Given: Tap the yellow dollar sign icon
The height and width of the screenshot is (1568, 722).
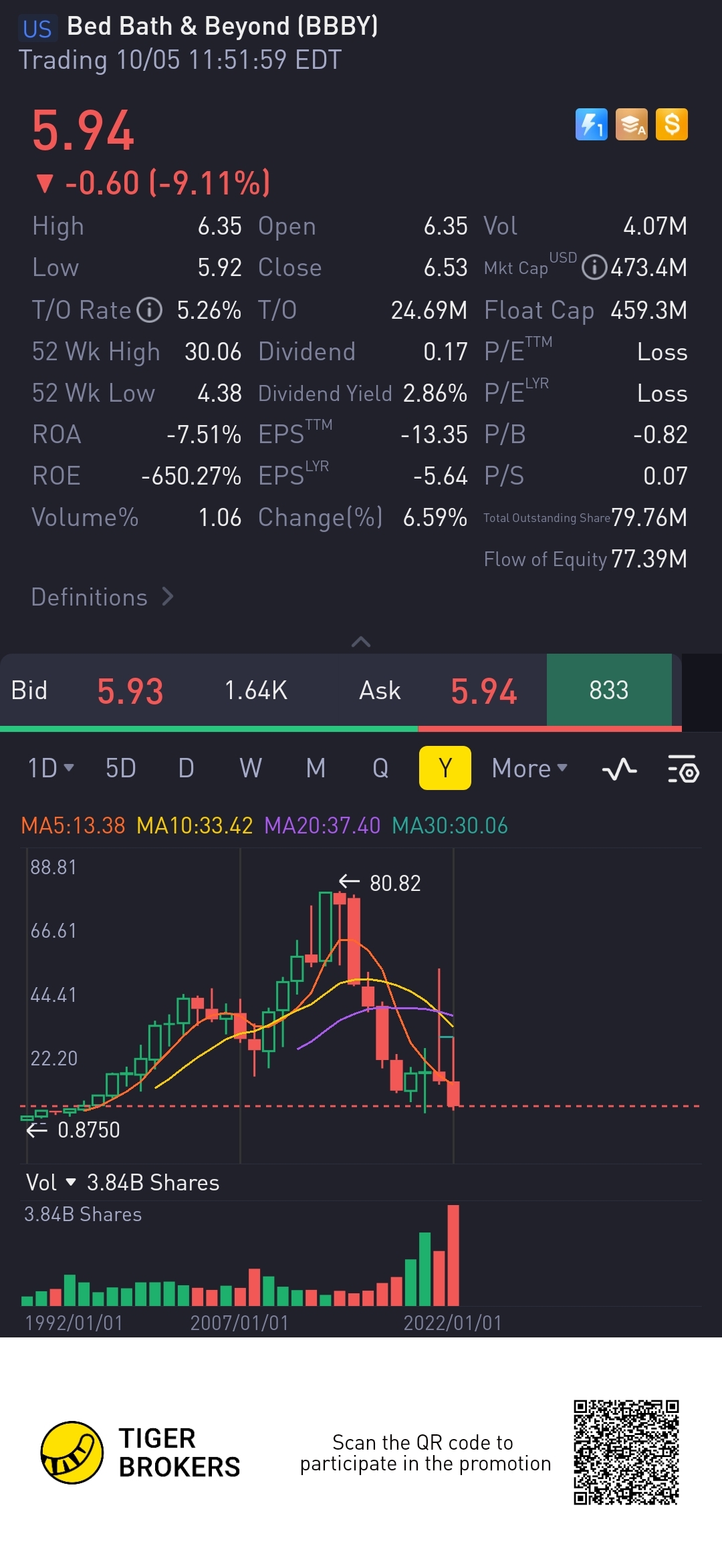Looking at the screenshot, I should click(672, 124).
